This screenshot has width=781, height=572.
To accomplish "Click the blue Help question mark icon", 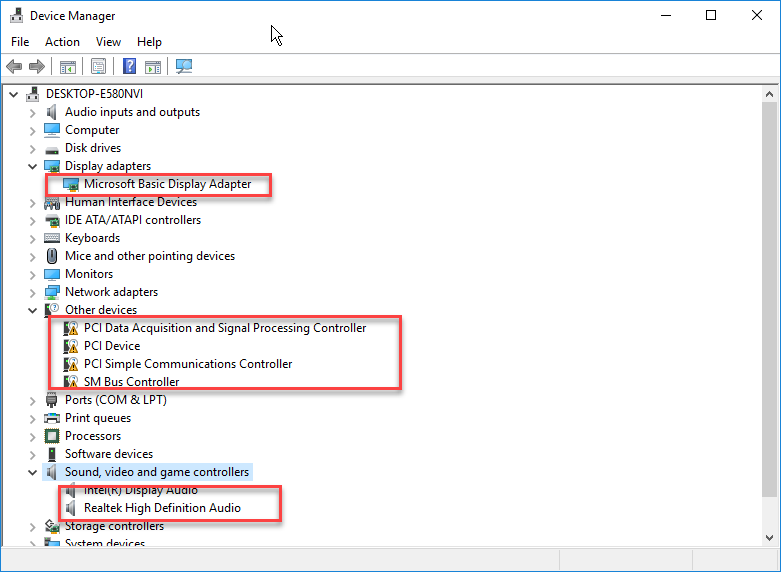I will pos(129,67).
